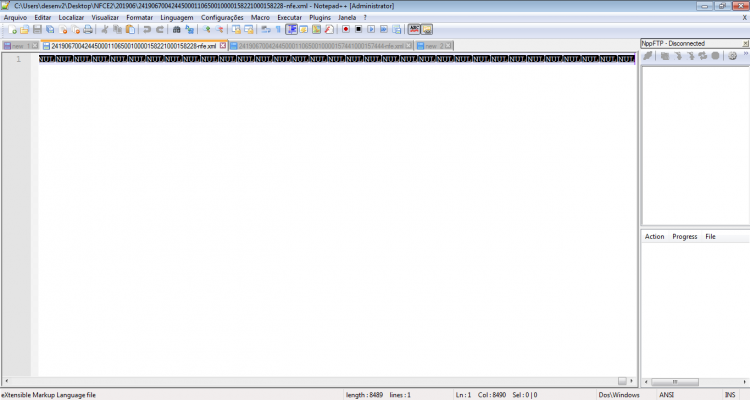Click the Zoom In toolbar icon

coord(207,30)
